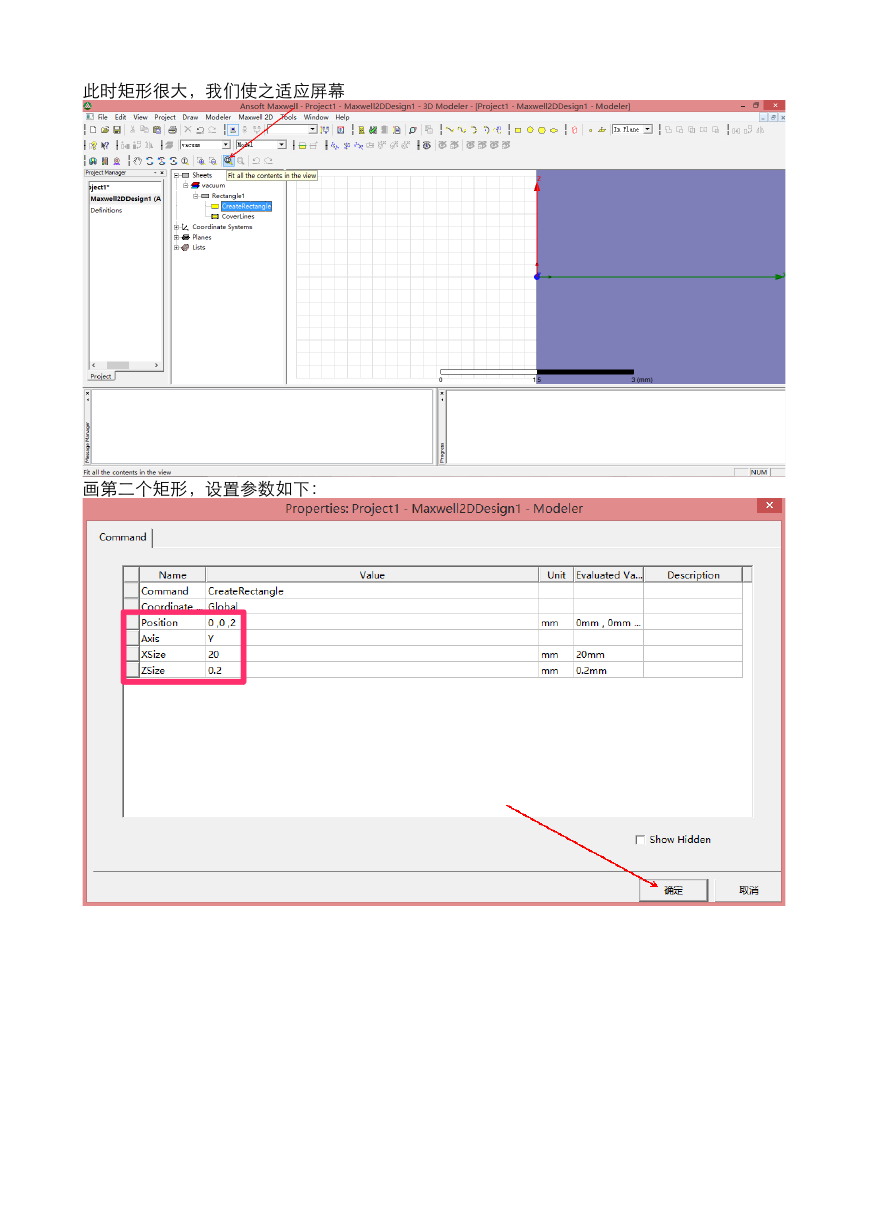
Task: Expand the Lists tree node
Action: coord(176,247)
